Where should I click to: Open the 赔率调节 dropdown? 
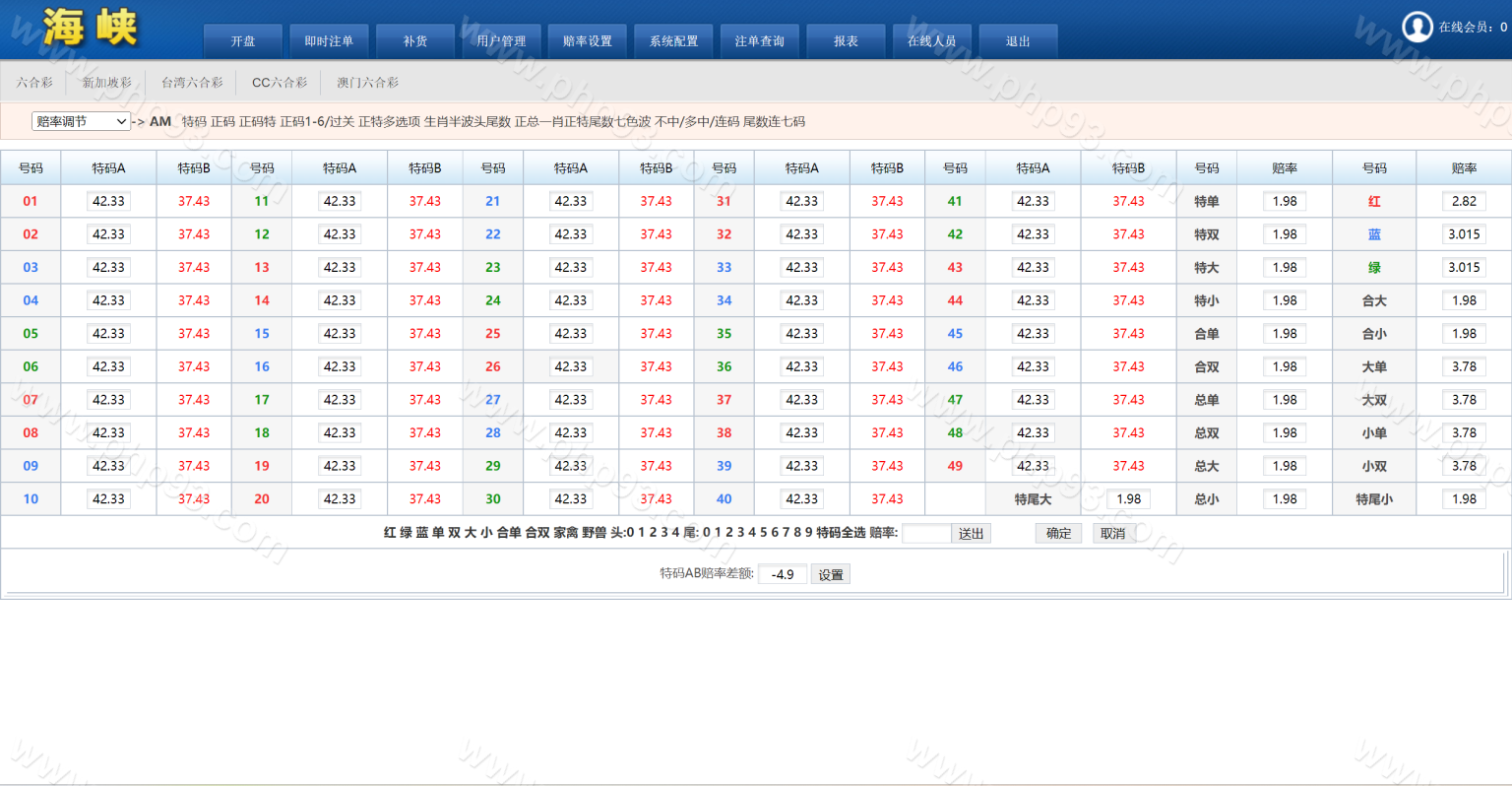tap(81, 121)
